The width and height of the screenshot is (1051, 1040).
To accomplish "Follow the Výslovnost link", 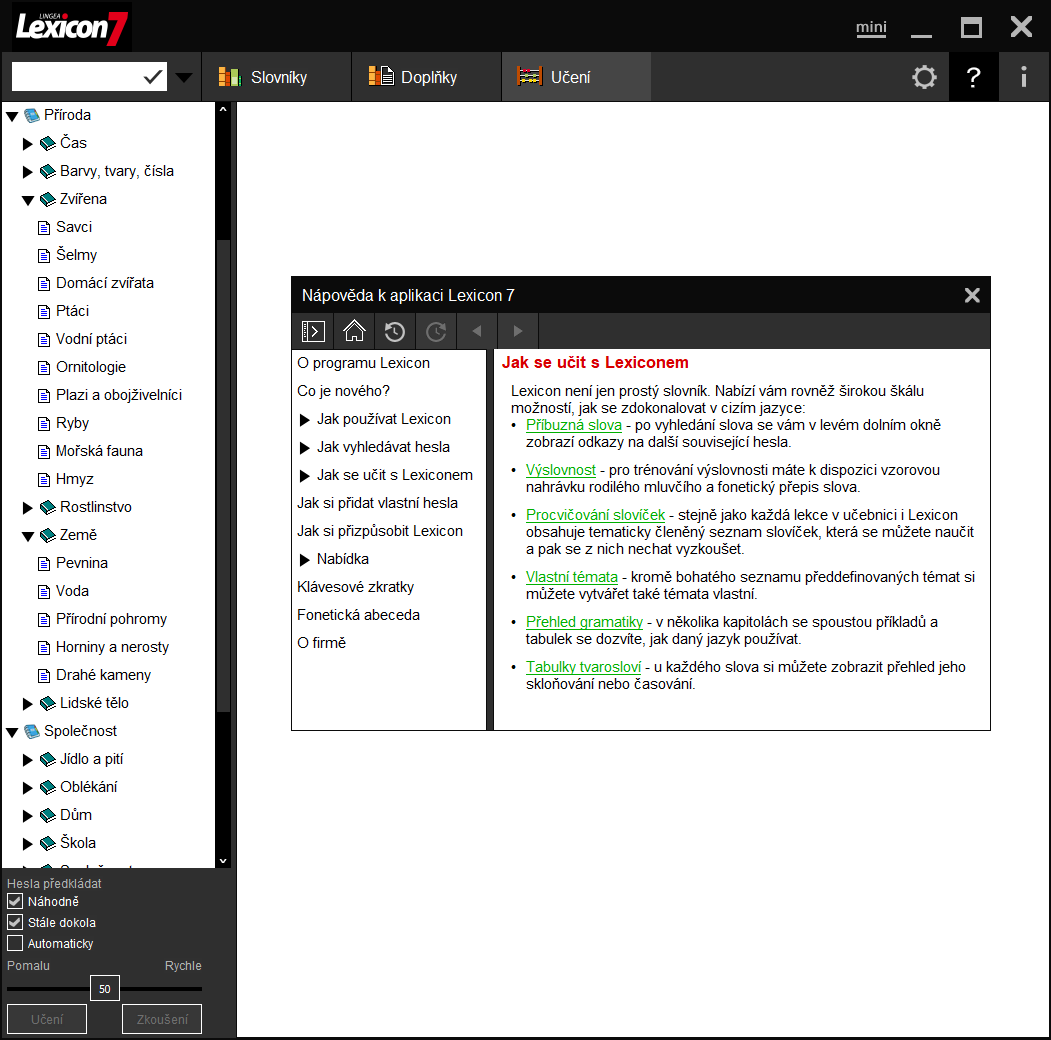I will pos(560,470).
